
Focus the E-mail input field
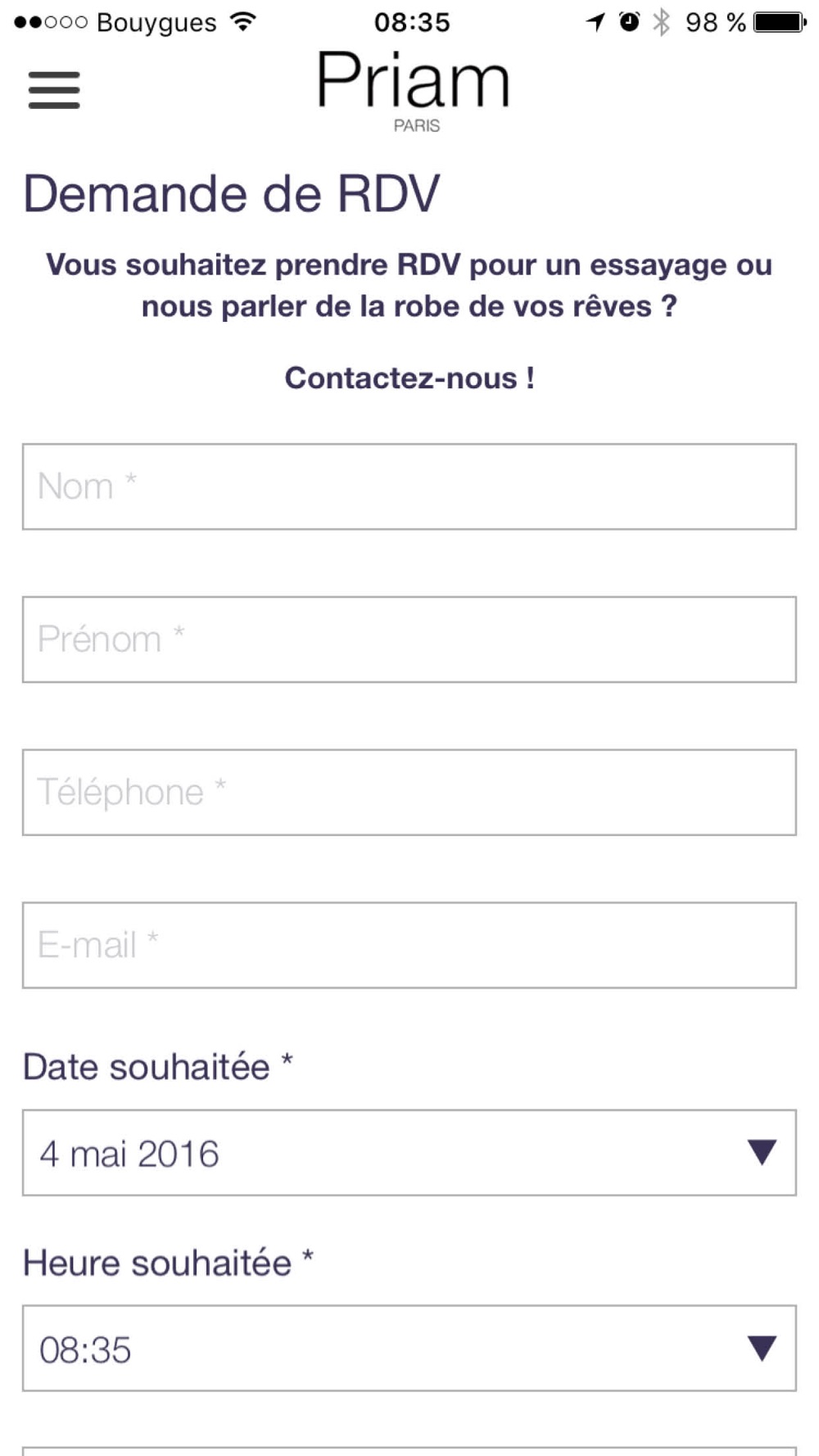[x=409, y=945]
